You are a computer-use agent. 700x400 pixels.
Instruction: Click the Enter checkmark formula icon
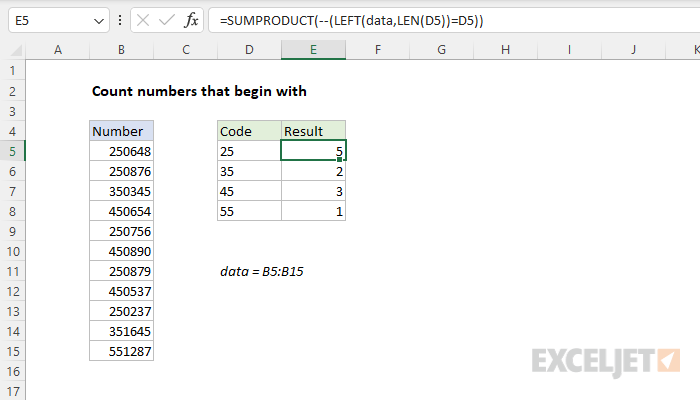167,21
